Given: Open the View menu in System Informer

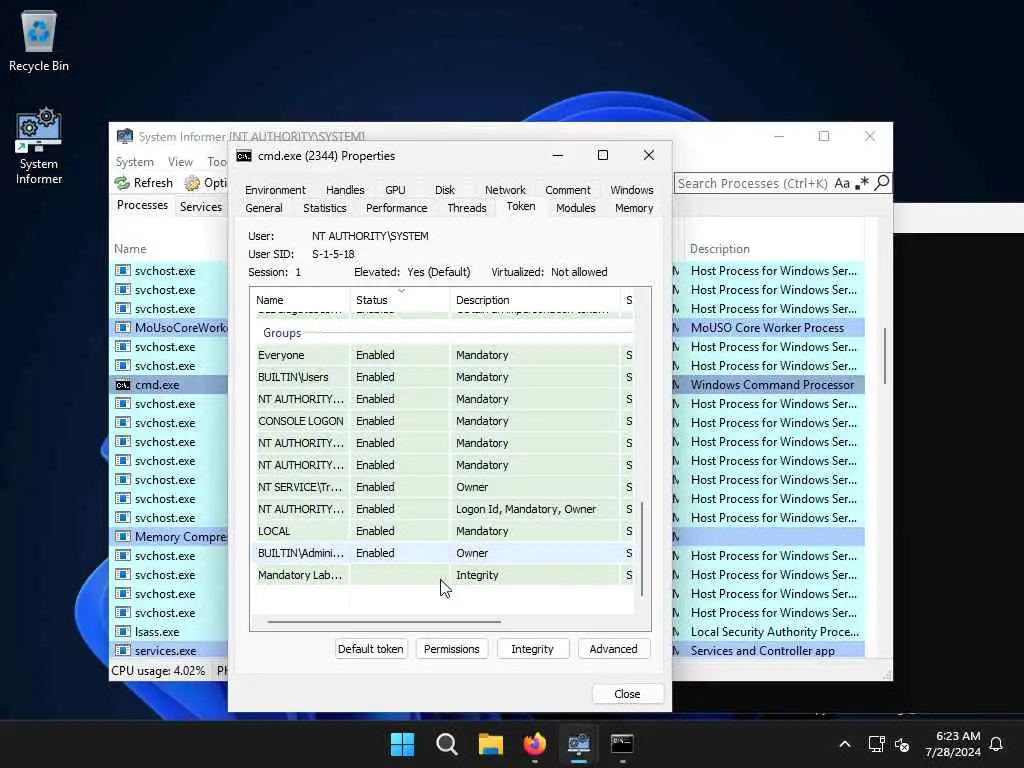Looking at the screenshot, I should point(180,161).
